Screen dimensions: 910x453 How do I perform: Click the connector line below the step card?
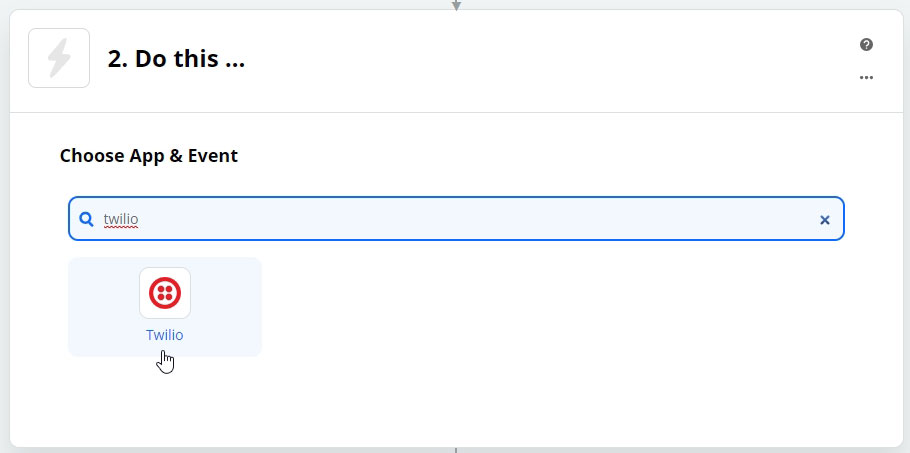click(456, 450)
